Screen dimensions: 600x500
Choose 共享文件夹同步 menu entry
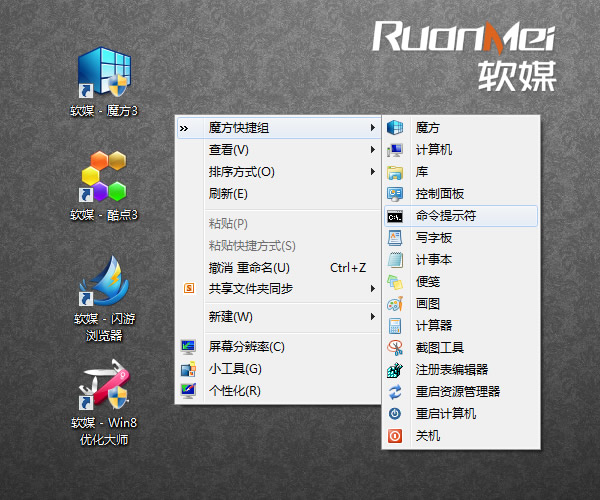[x=279, y=288]
